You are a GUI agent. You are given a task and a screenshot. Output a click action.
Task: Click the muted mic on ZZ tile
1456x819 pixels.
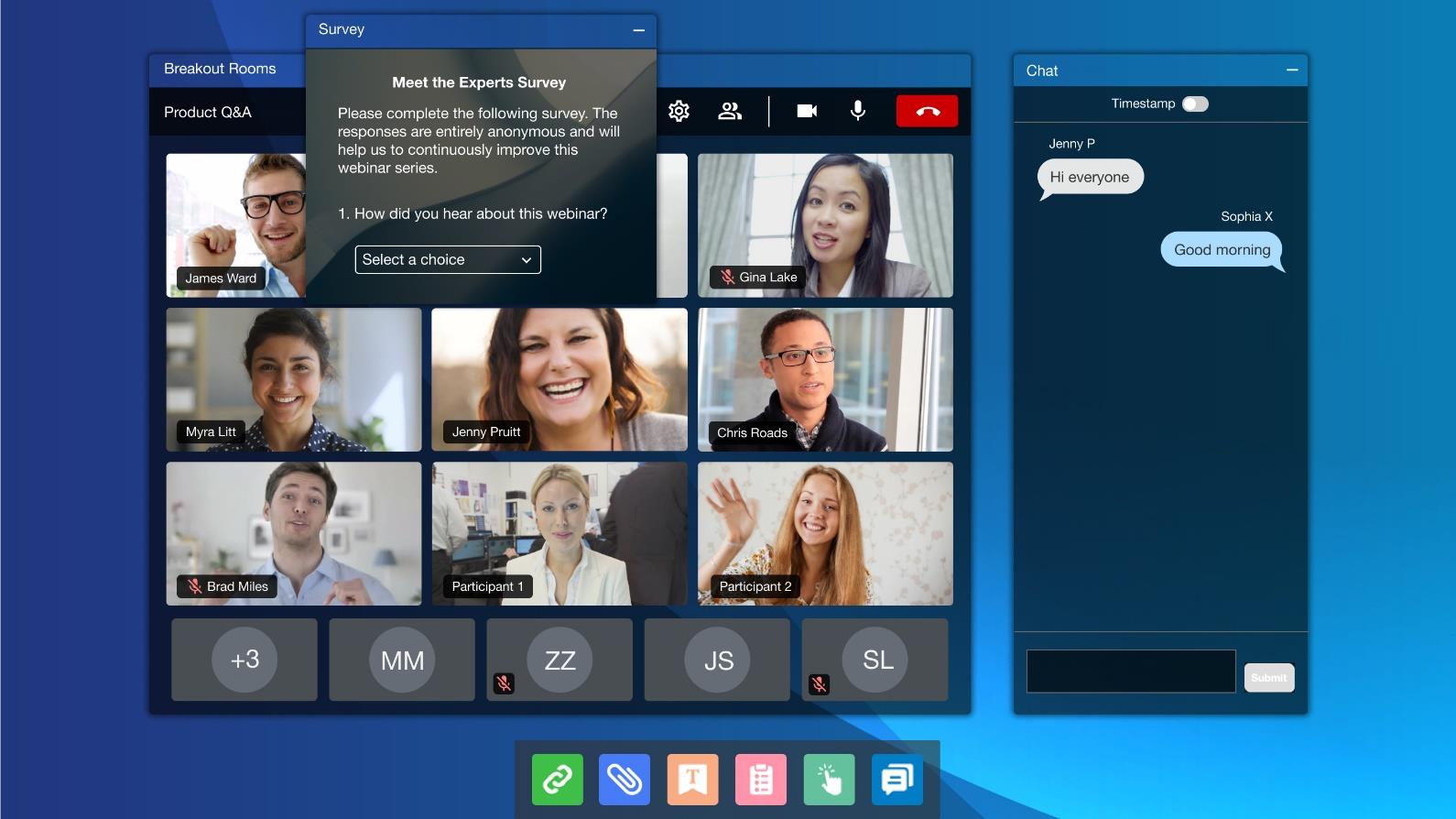coord(504,683)
